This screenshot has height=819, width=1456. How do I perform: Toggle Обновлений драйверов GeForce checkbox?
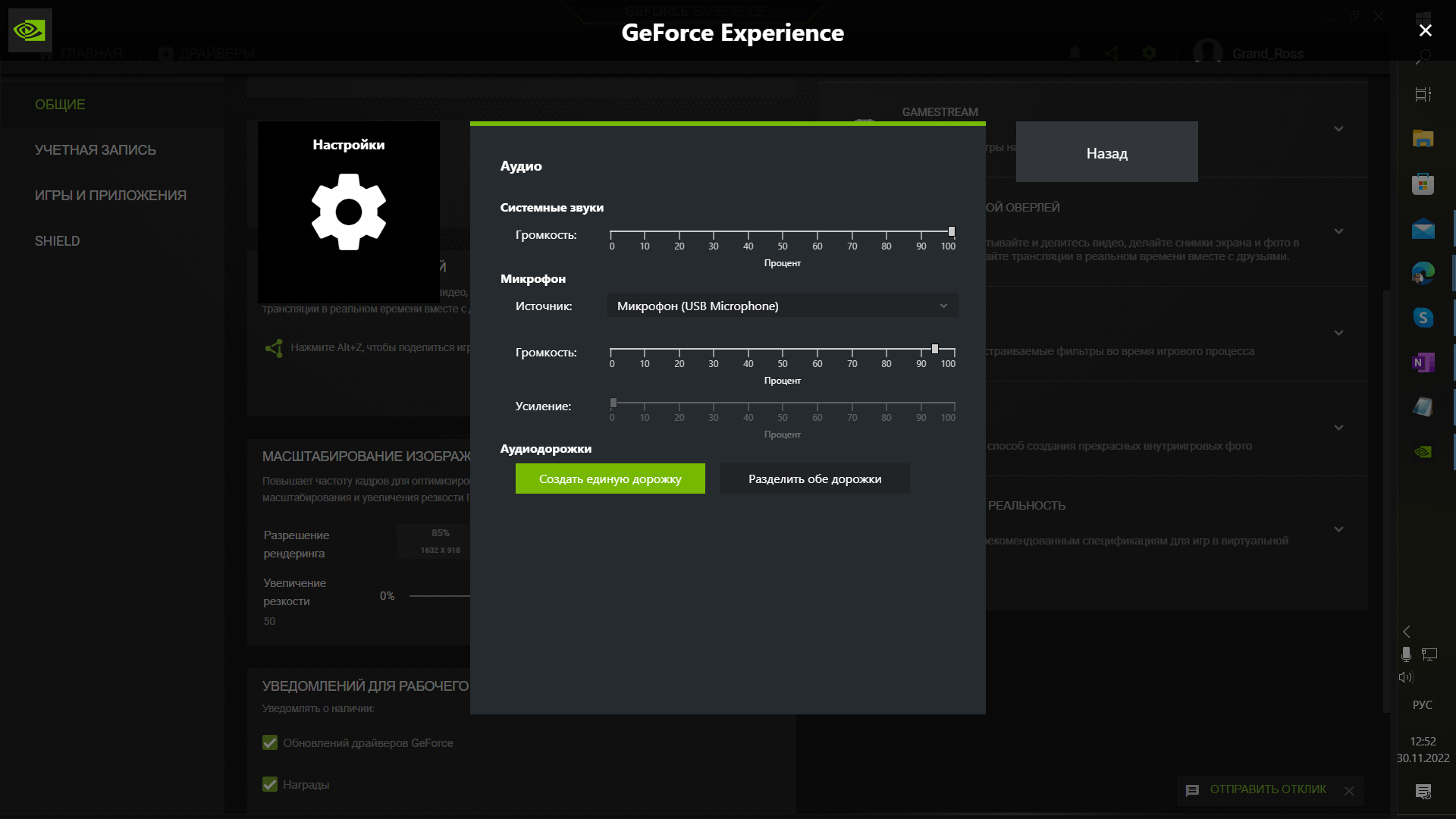pos(270,743)
